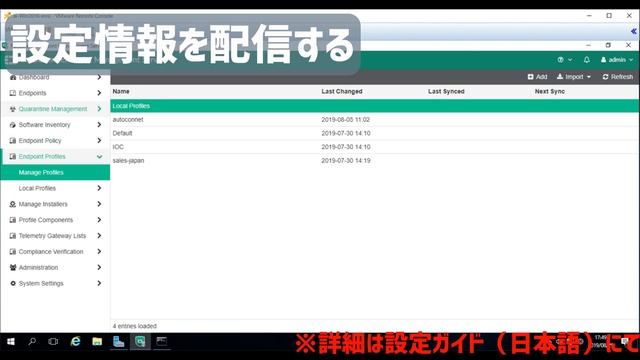Open the help question mark menu

click(x=564, y=60)
